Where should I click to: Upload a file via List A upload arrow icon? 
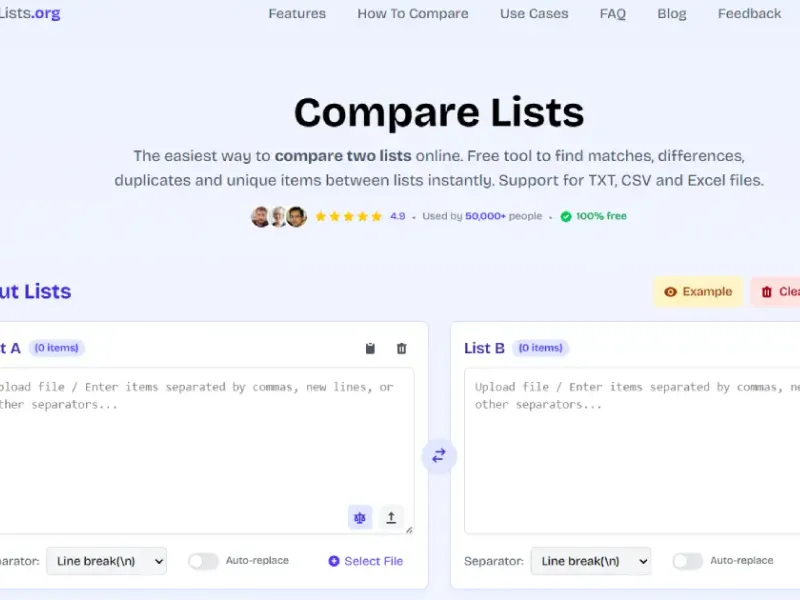(x=391, y=518)
